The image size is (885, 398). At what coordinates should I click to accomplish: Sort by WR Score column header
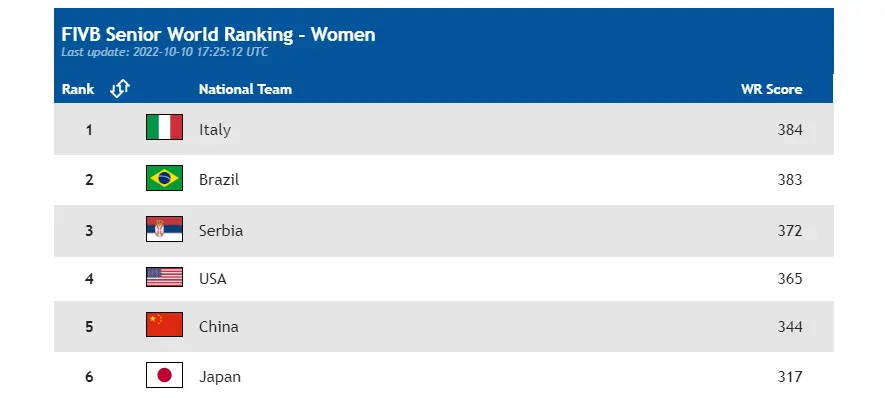pos(771,89)
